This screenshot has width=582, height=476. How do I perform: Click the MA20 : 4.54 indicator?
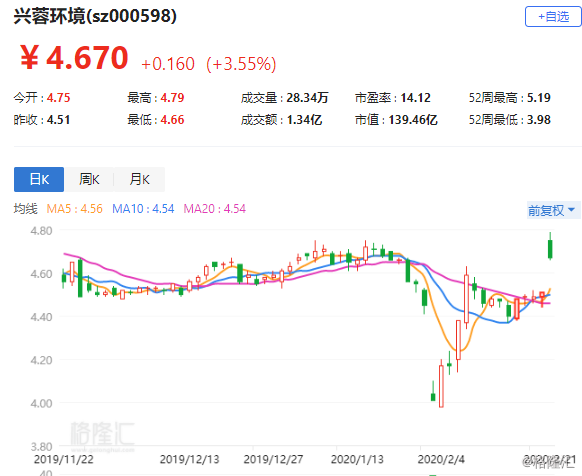[x=215, y=209]
